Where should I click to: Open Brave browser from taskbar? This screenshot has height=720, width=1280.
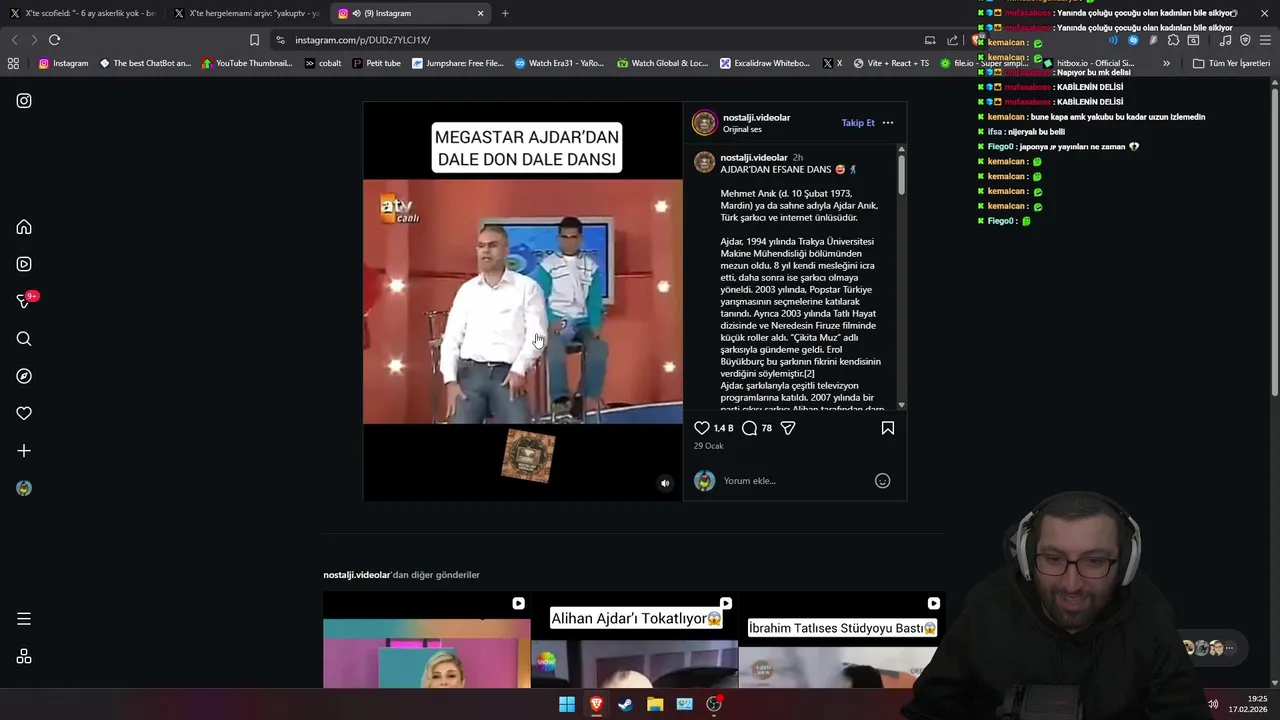tap(596, 704)
